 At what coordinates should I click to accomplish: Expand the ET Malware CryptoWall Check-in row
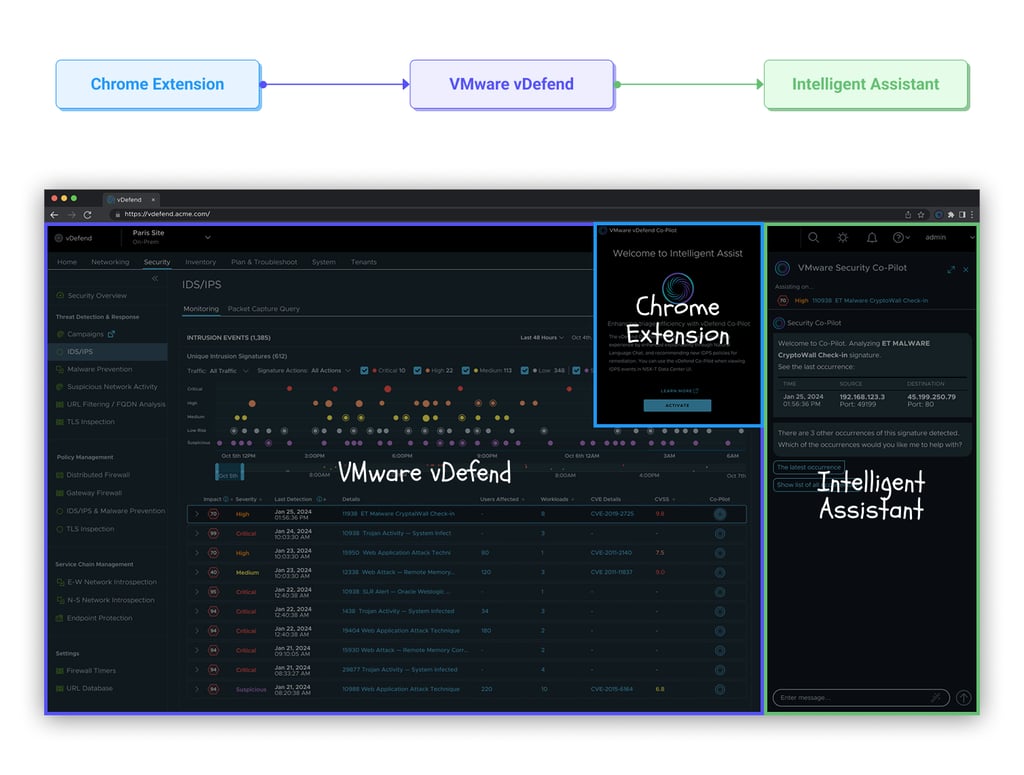pos(197,514)
